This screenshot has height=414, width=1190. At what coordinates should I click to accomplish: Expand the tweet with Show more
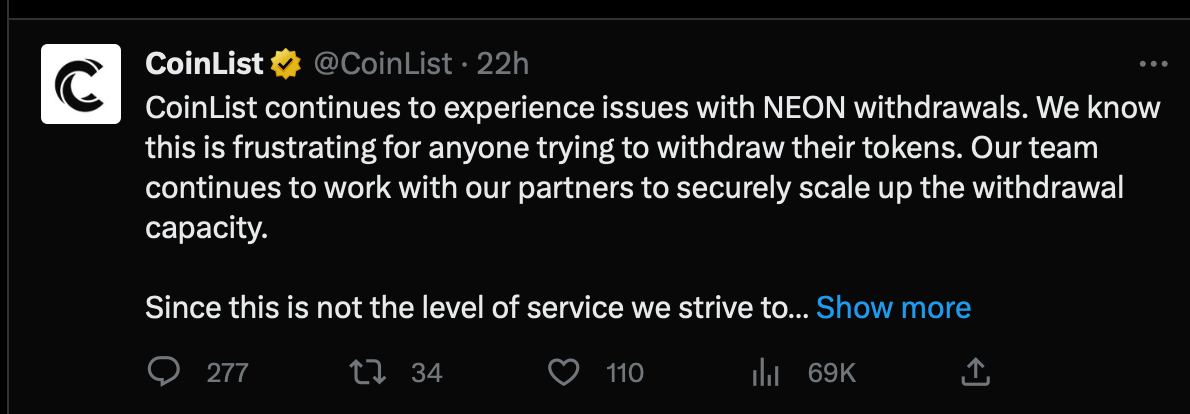893,307
